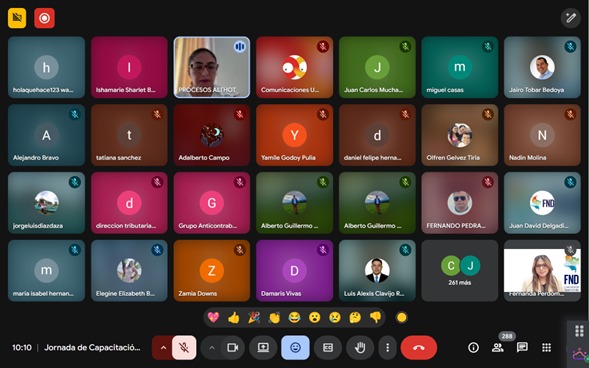Click the Juan David Delgadi... participant tile
The height and width of the screenshot is (368, 589).
[x=542, y=203]
